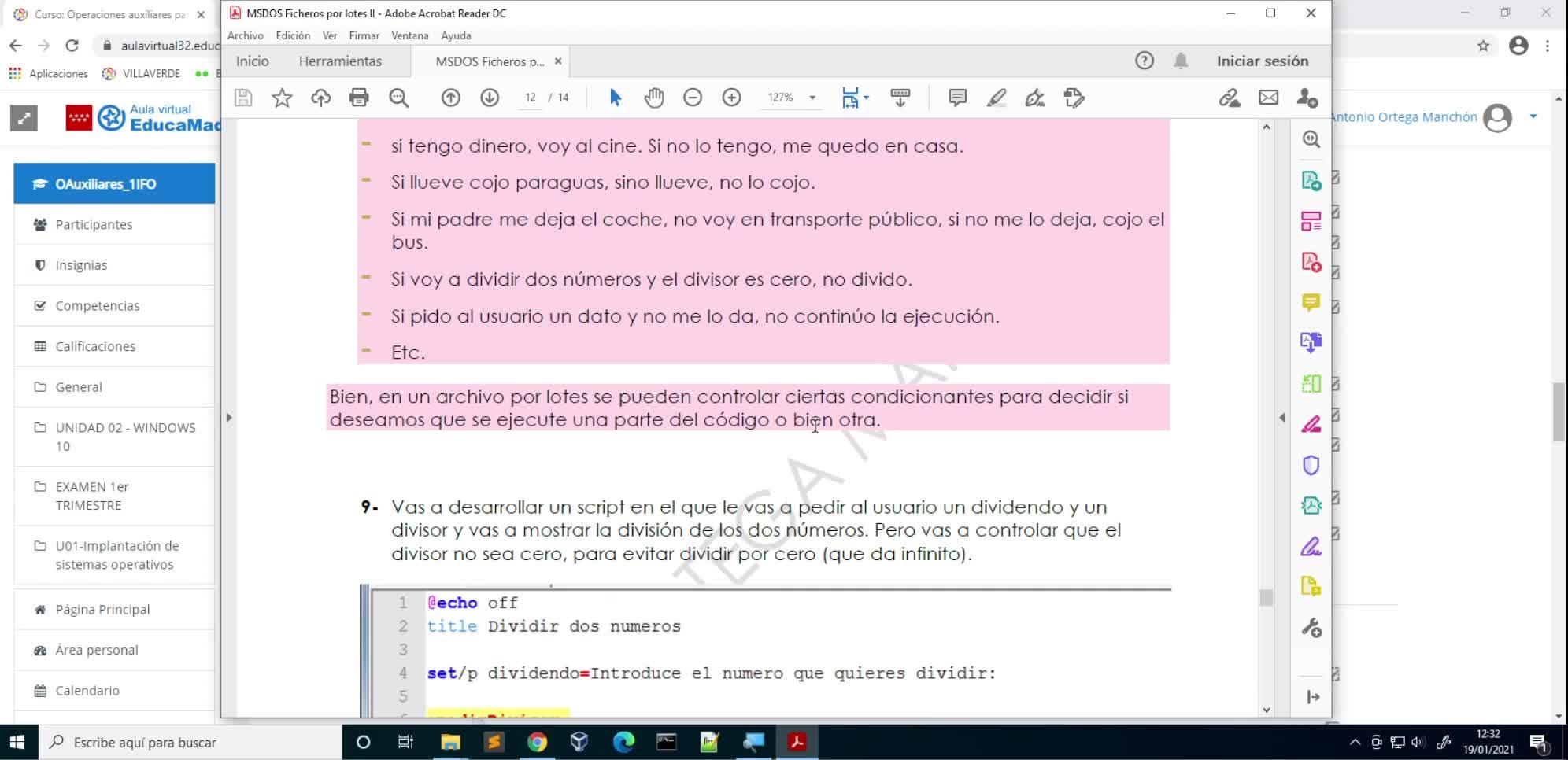Collapse the right tools pane arrow
Screen dimensions: 1568x760
click(1281, 418)
